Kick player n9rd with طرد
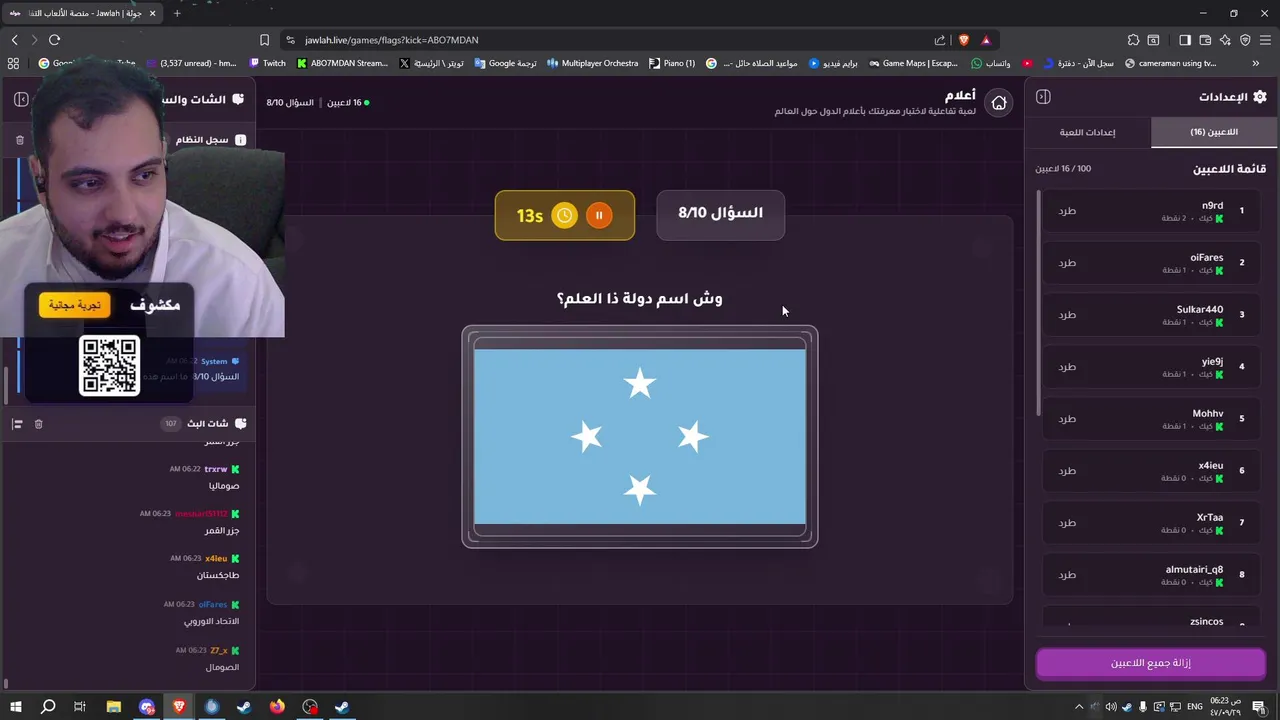 pos(1067,211)
